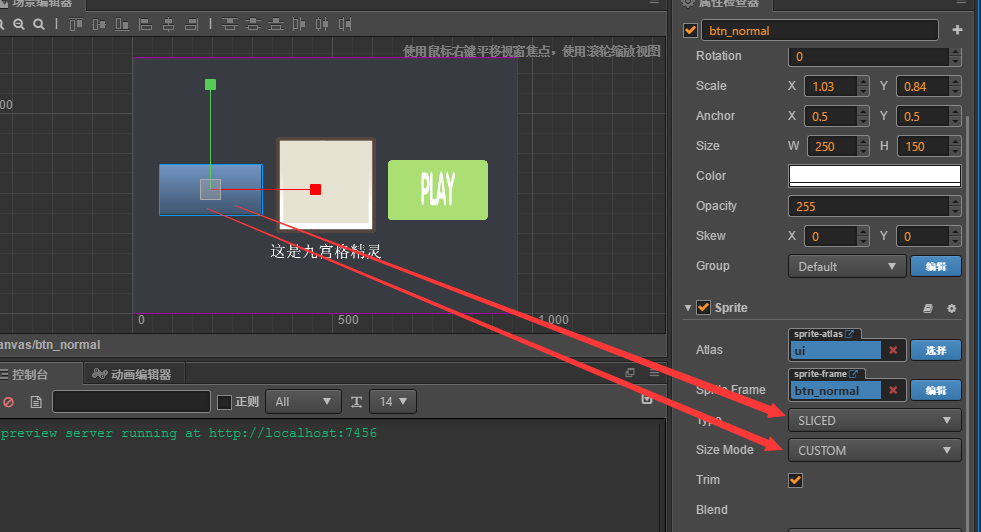Viewport: 981px width, 532px height.
Task: Collapse the Sprite component section arrow
Action: tap(688, 308)
